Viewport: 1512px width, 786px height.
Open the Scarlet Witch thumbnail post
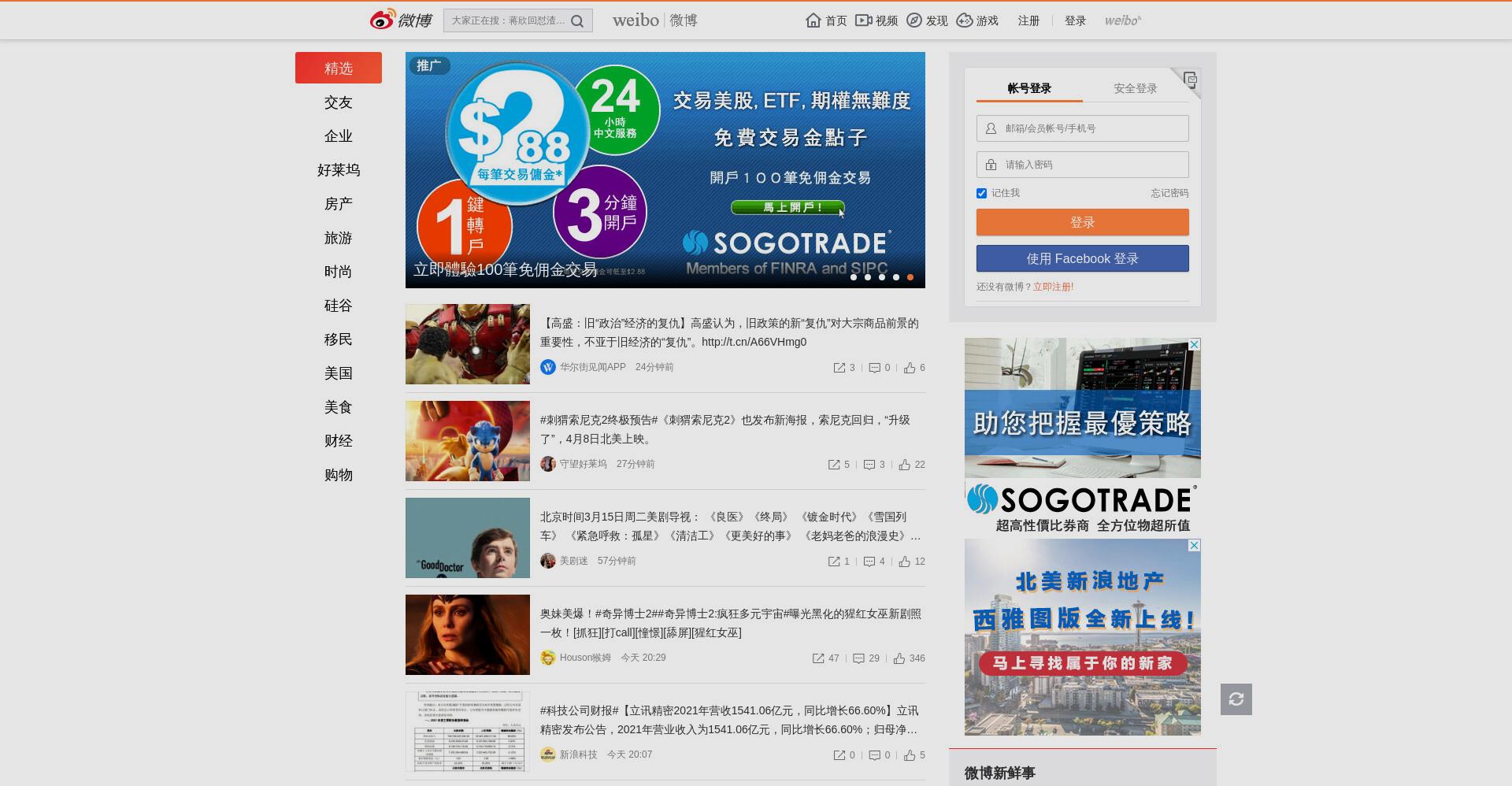468,635
